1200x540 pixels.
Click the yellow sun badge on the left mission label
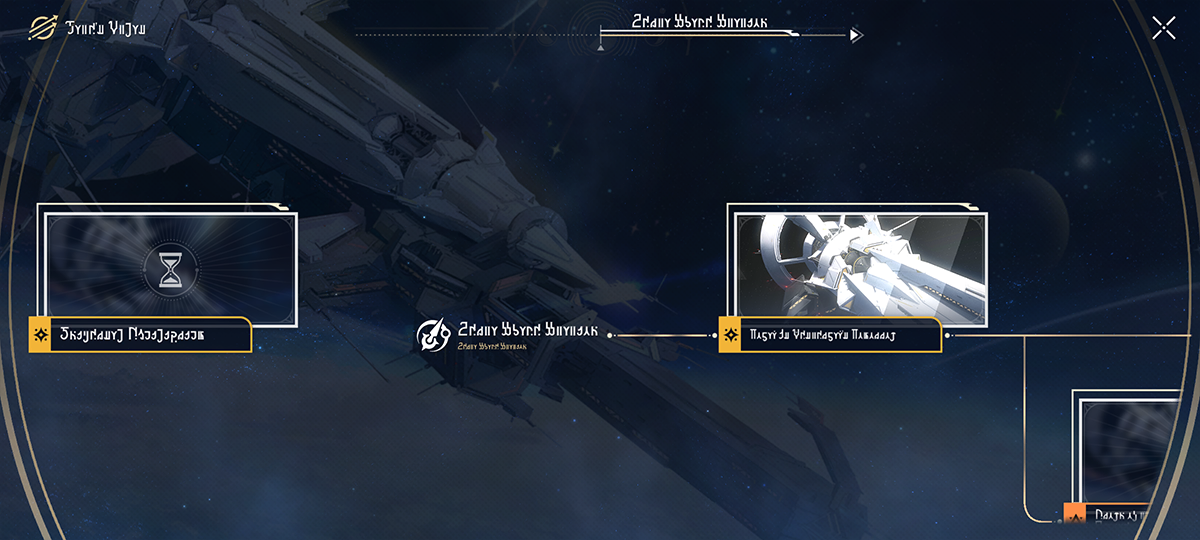[40, 335]
